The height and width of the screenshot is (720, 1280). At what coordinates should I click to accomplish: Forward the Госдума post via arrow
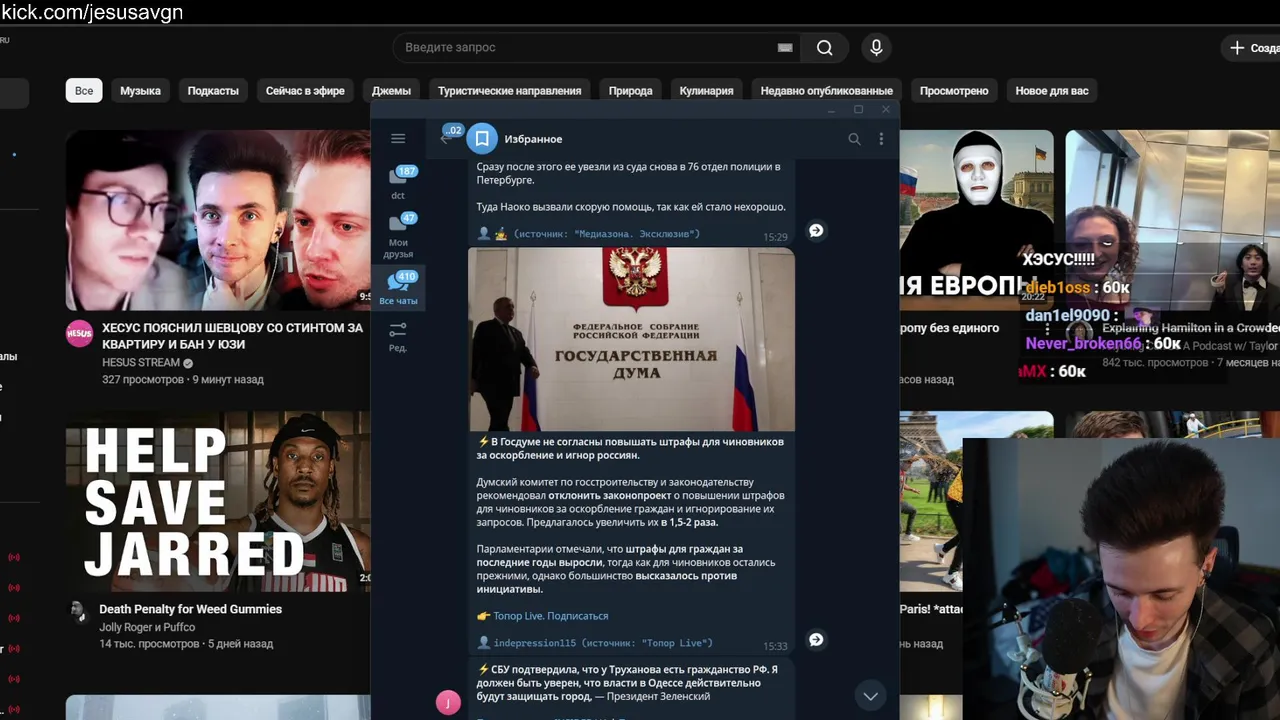tap(816, 639)
